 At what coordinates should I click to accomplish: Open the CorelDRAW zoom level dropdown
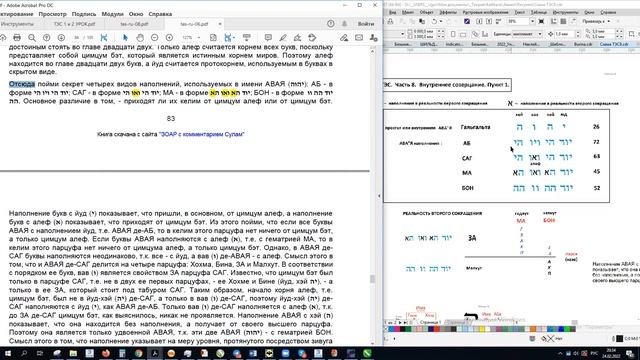[x=532, y=21]
